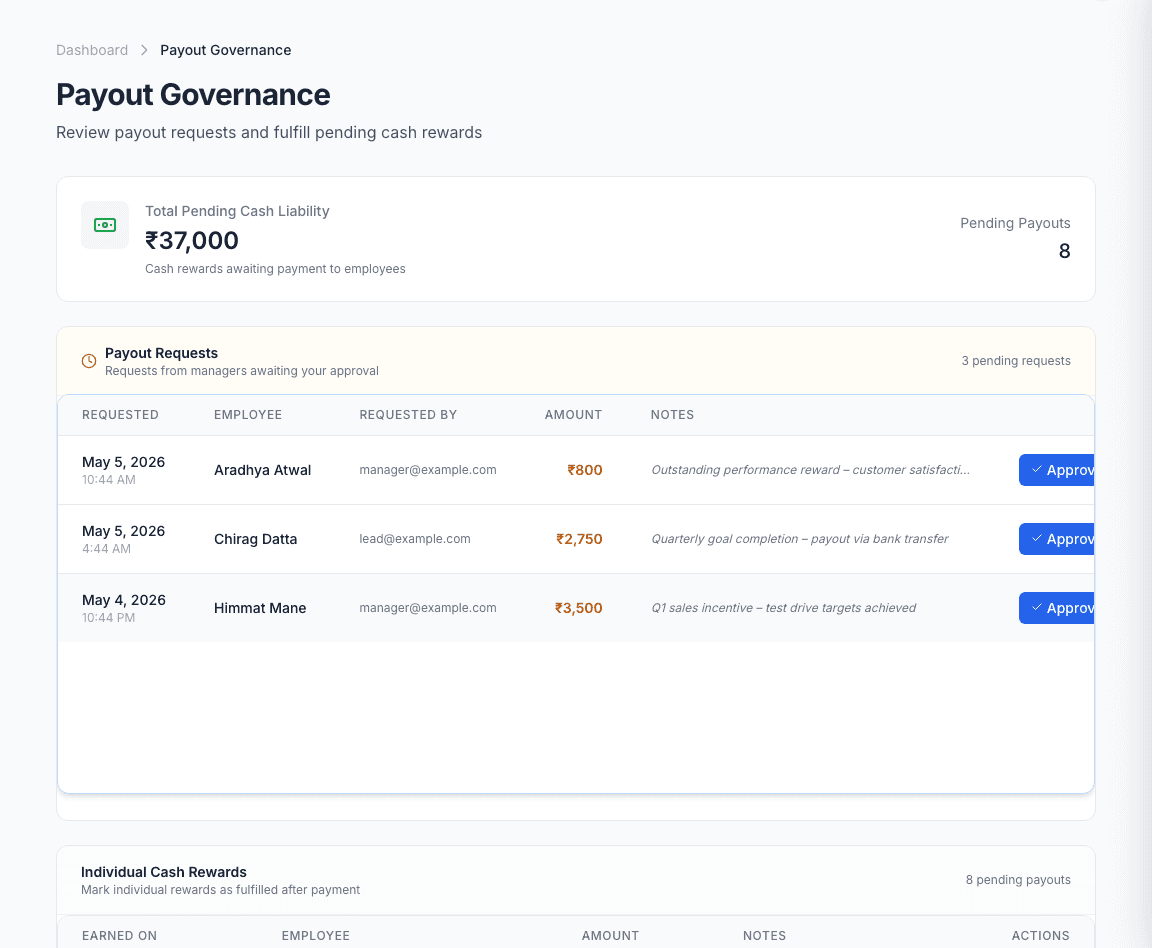Screen dimensions: 1152x948
Task: Click May 4, 2026 10:44 PM date
Action: (123, 608)
